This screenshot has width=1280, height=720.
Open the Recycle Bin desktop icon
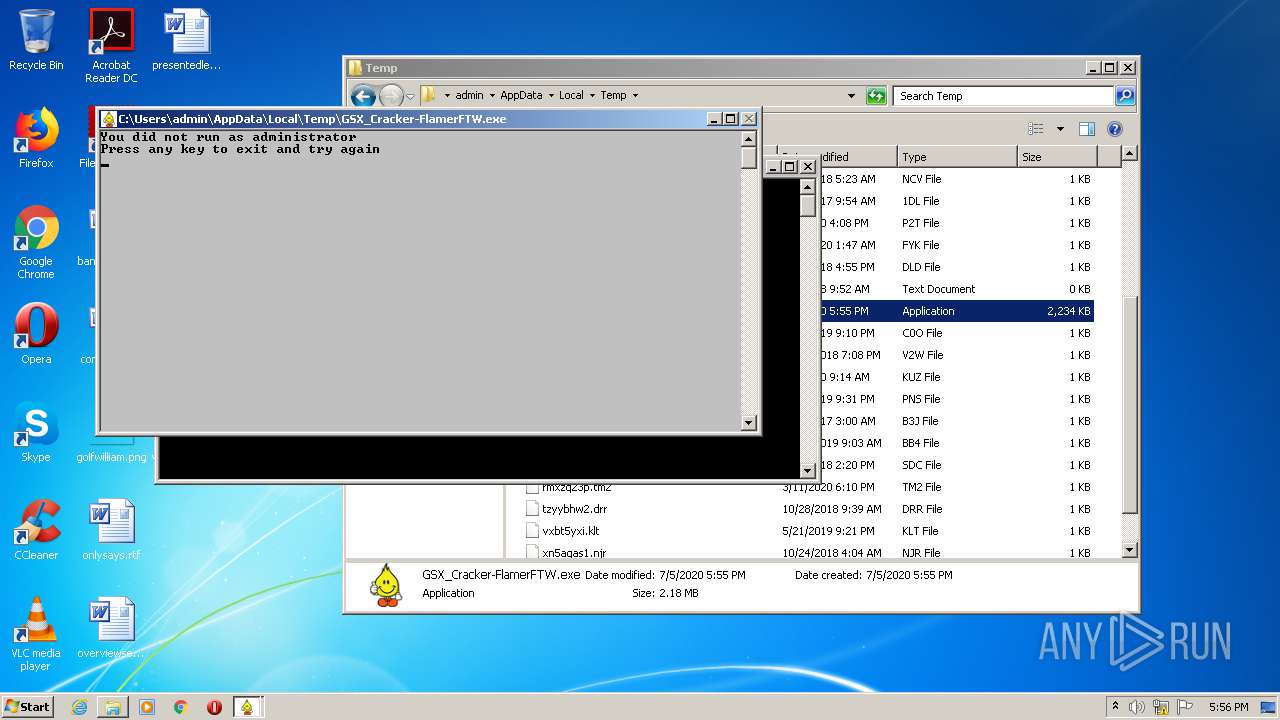click(36, 40)
